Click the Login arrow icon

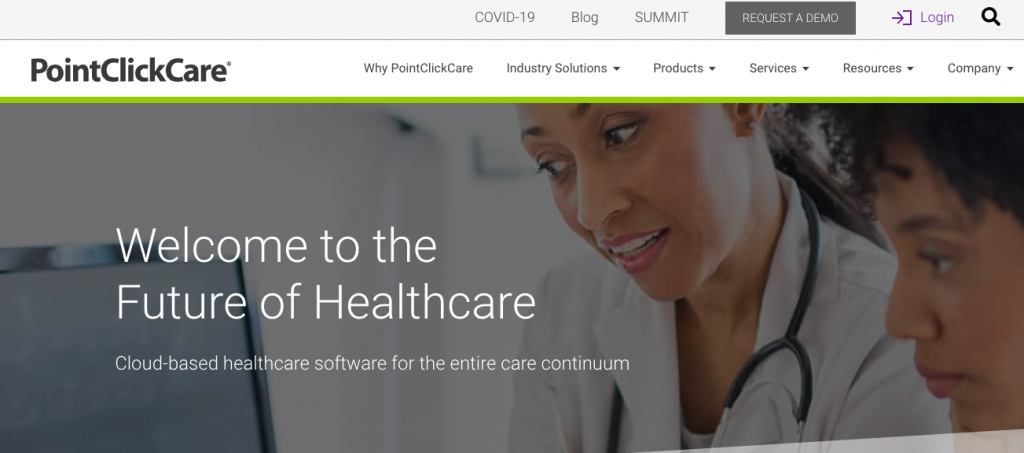902,18
